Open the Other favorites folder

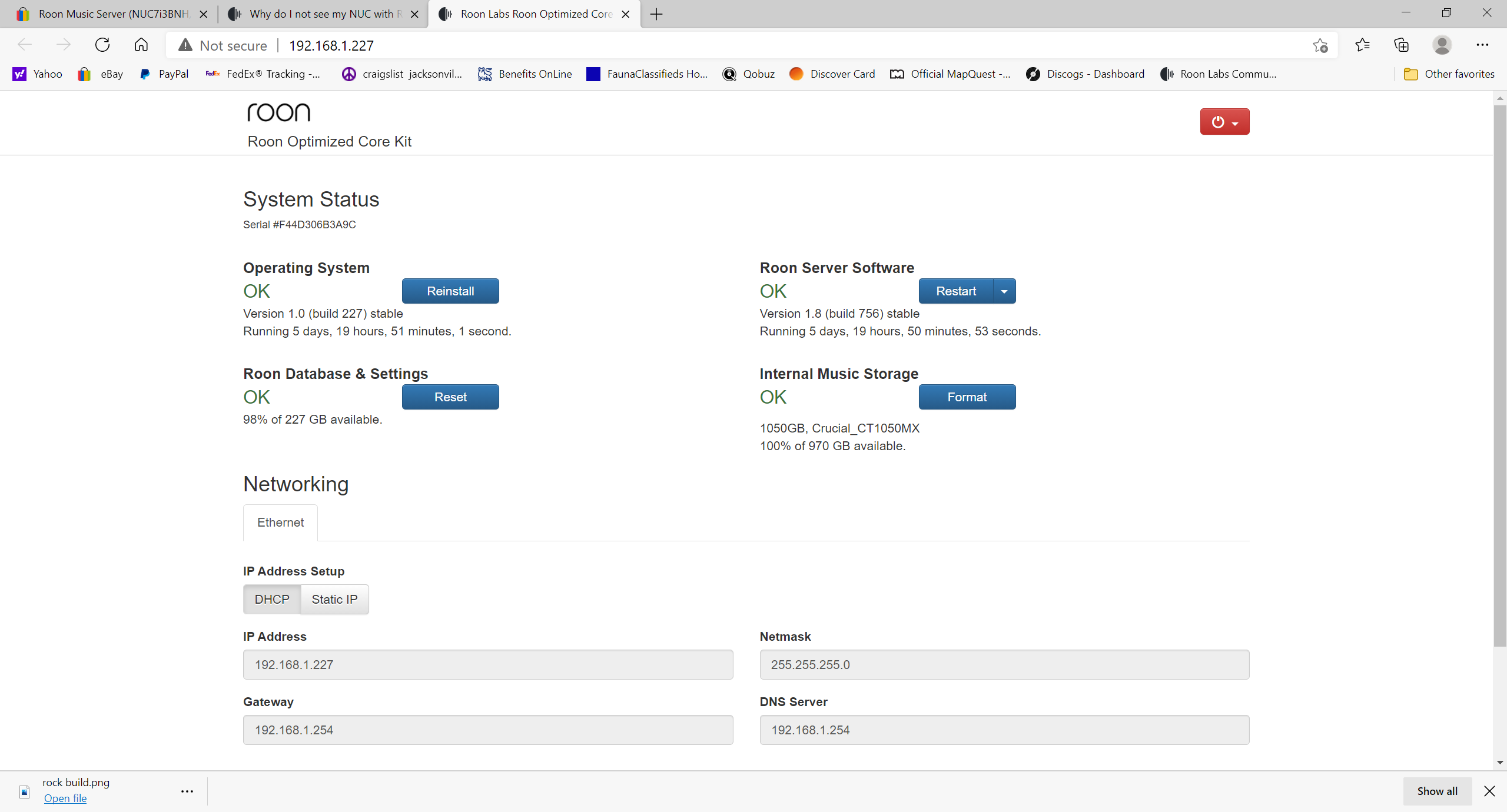point(1449,74)
